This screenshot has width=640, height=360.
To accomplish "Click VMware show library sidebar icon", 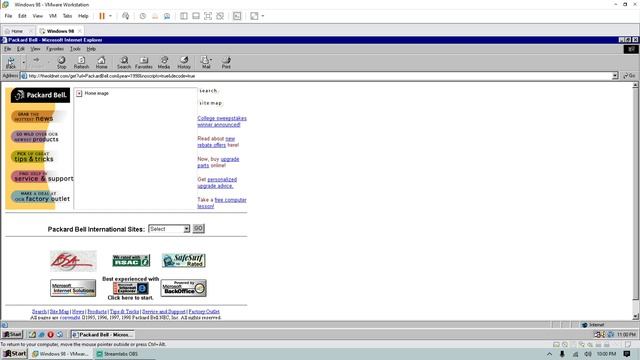I will pyautogui.click(x=184, y=16).
